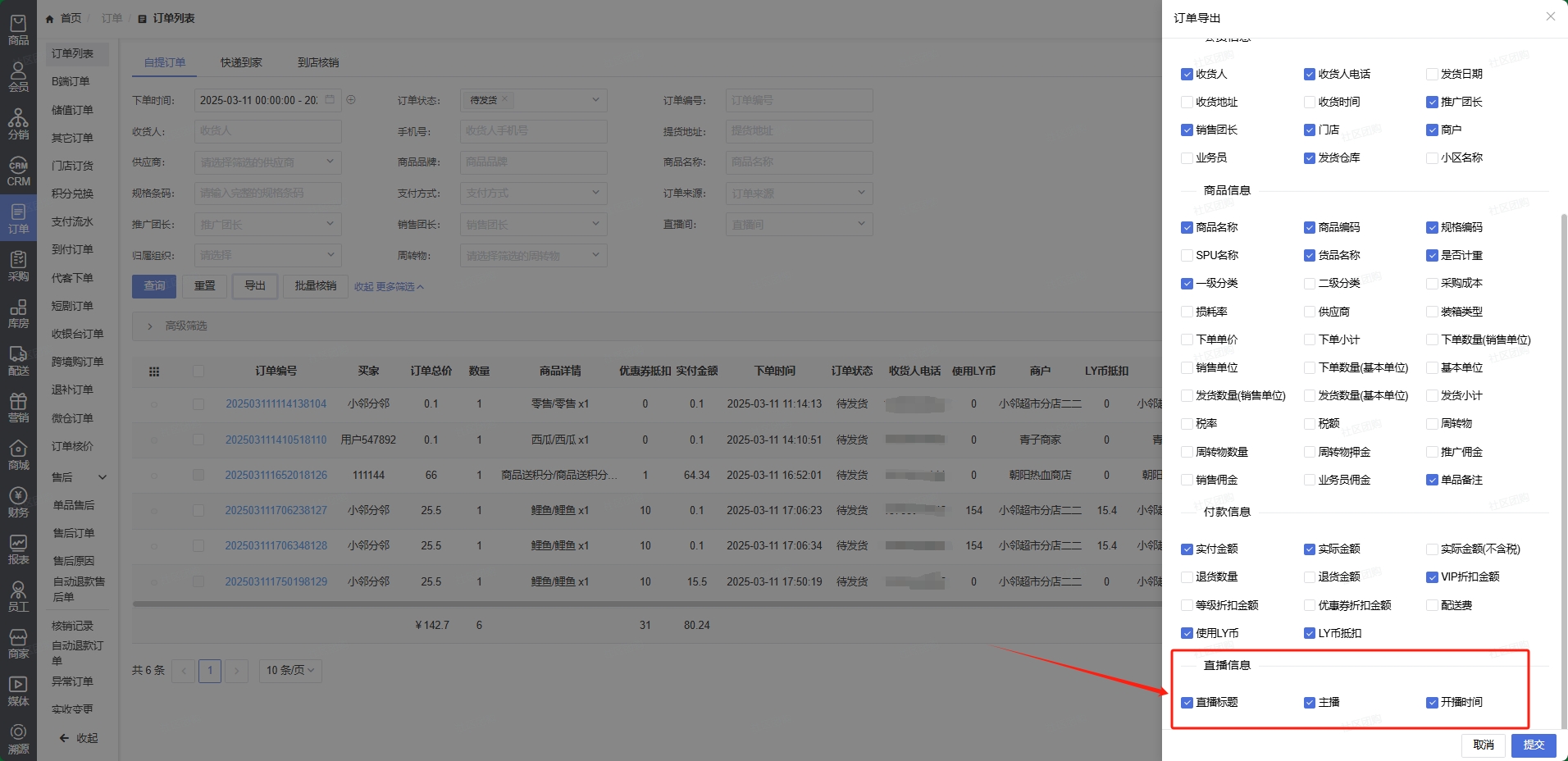This screenshot has height=761, width=1568.
Task: Open the 商家 sidebar icon
Action: pyautogui.click(x=18, y=644)
